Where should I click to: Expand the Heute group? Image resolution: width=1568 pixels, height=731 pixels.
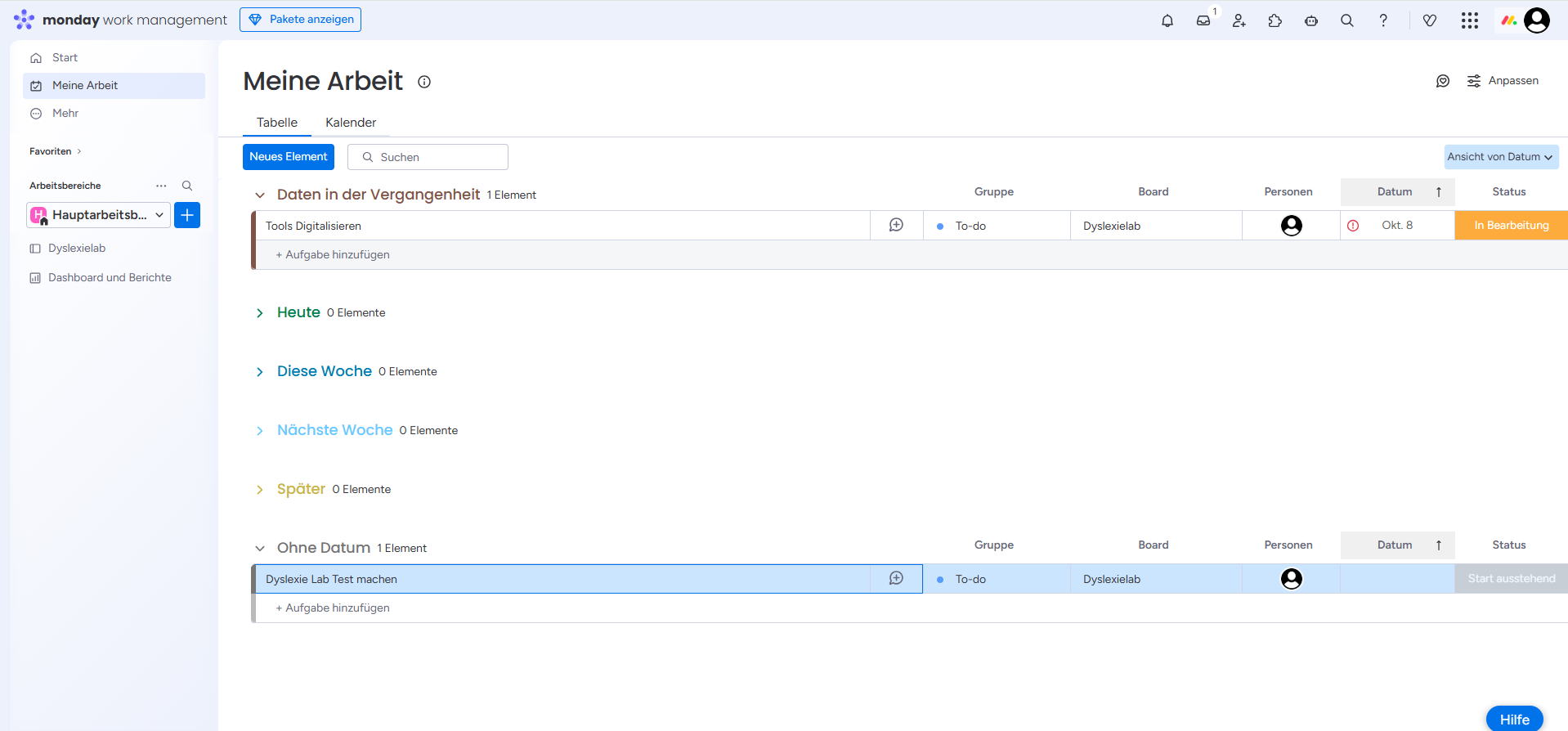[x=260, y=313]
